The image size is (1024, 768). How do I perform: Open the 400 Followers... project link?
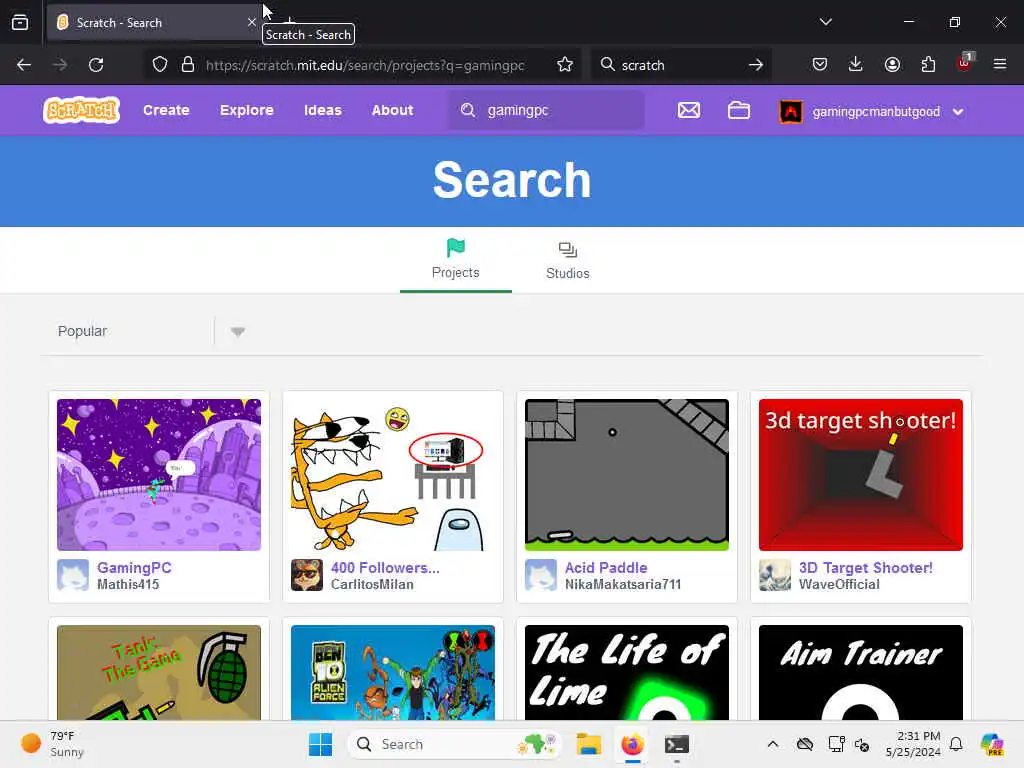click(385, 568)
